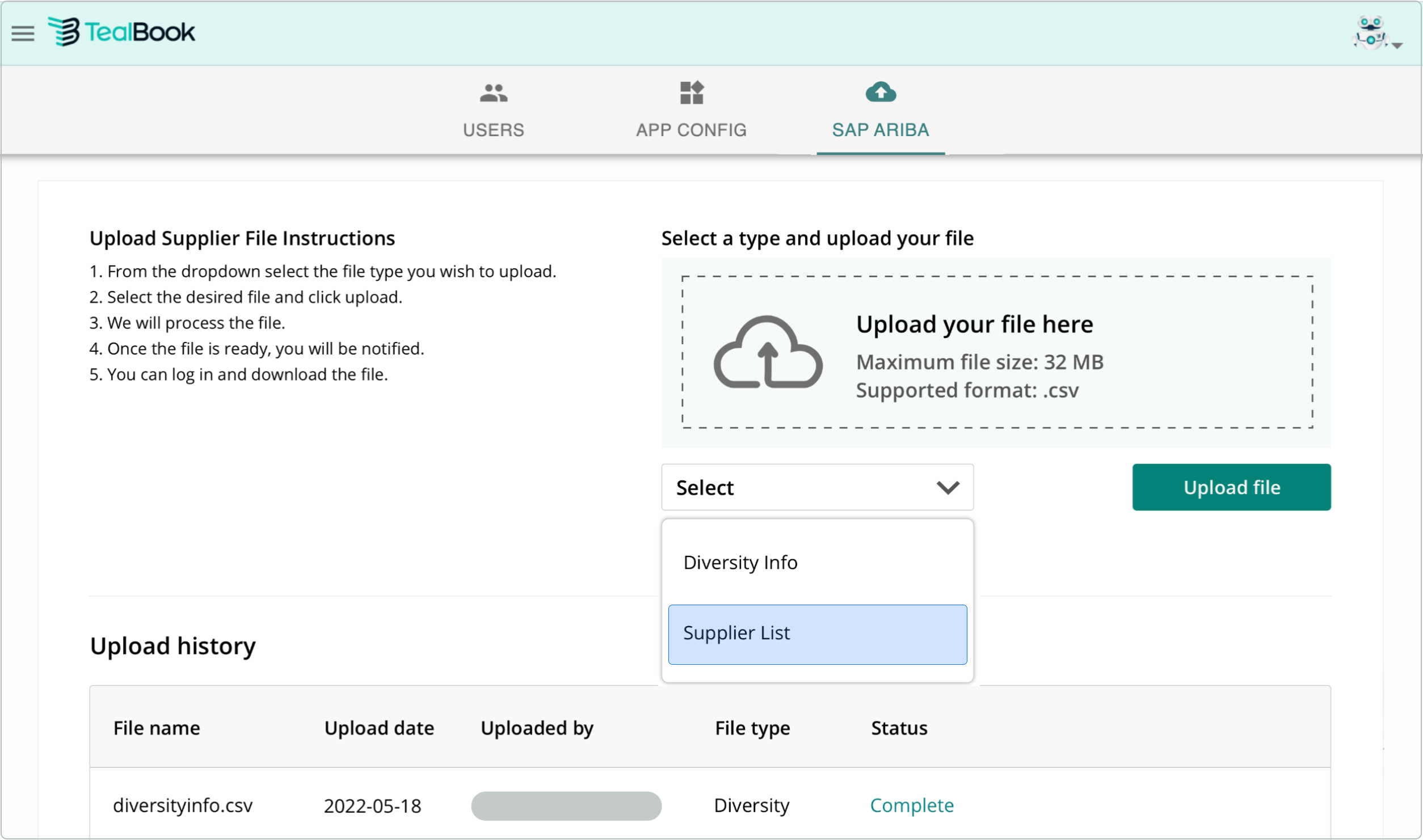Click 'Maximum file size: 32 MB' text
The width and height of the screenshot is (1423, 840).
(x=979, y=362)
